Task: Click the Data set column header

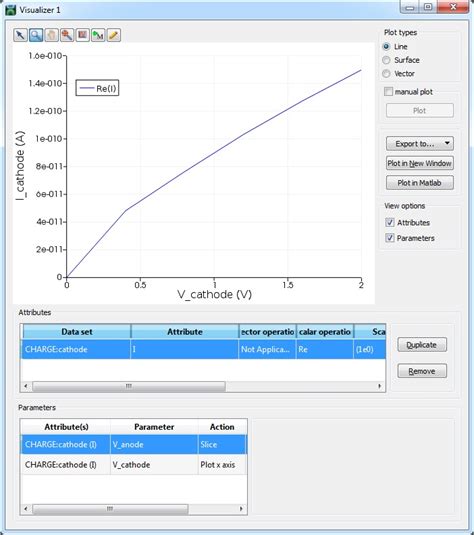Action: pos(77,332)
